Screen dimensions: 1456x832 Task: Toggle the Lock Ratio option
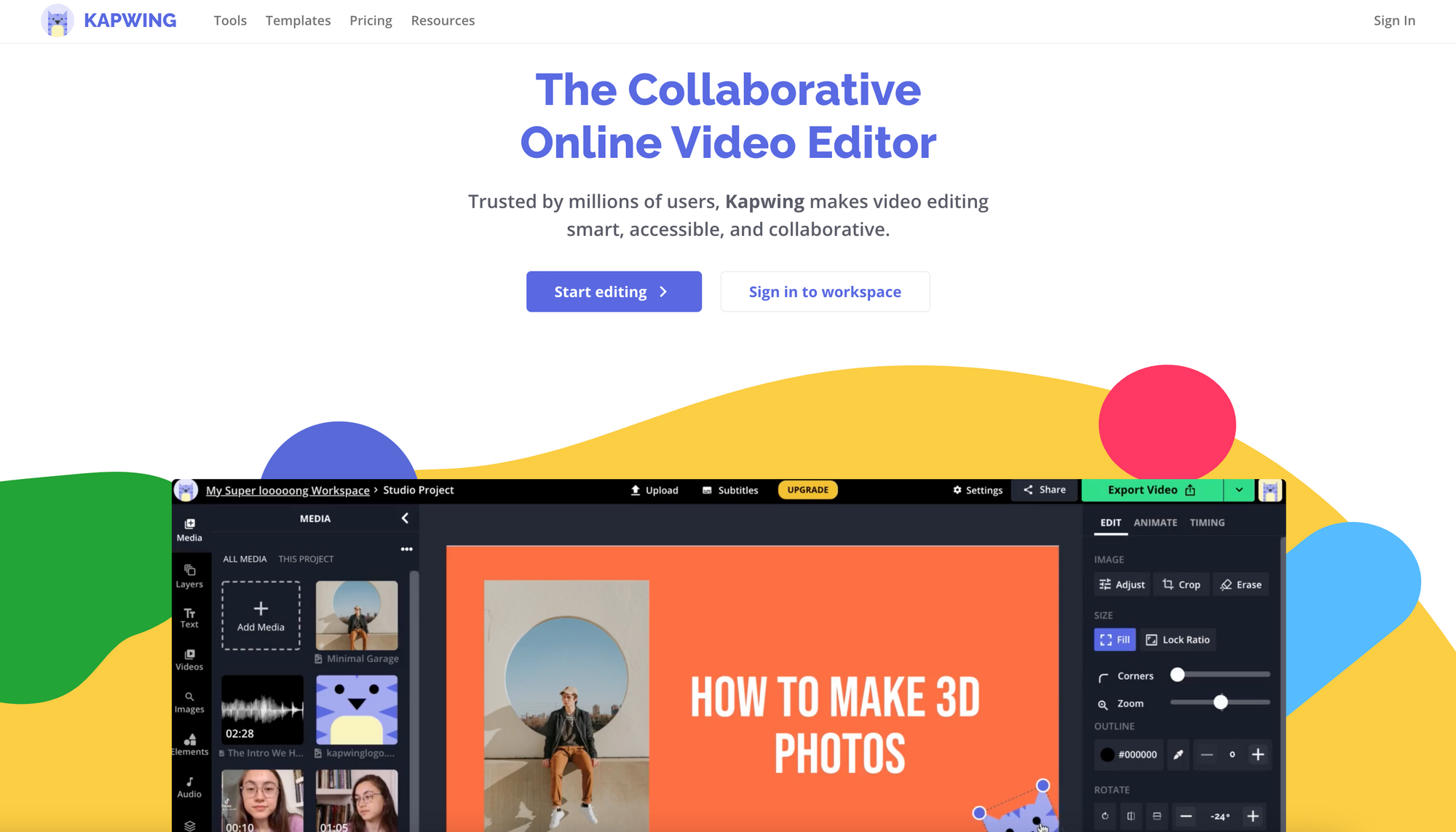tap(1178, 640)
